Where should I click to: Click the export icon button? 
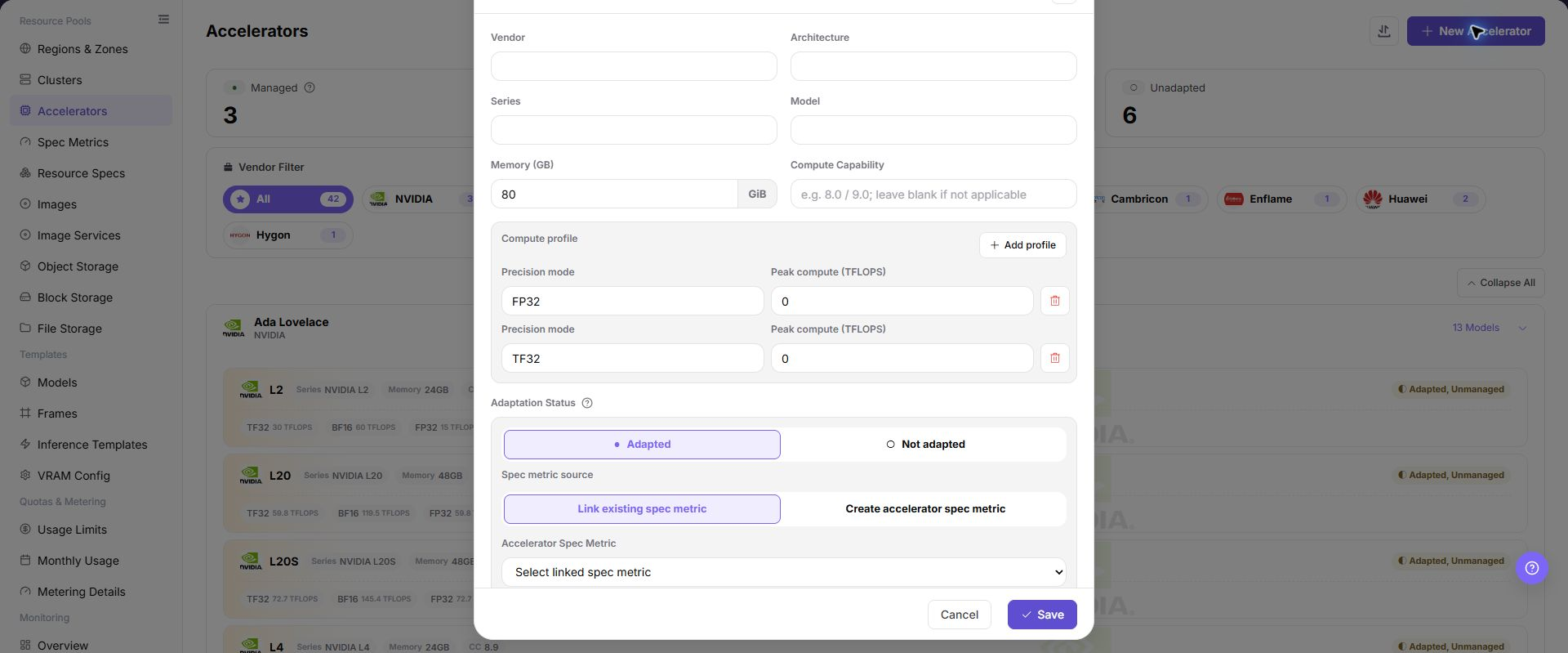click(1384, 31)
